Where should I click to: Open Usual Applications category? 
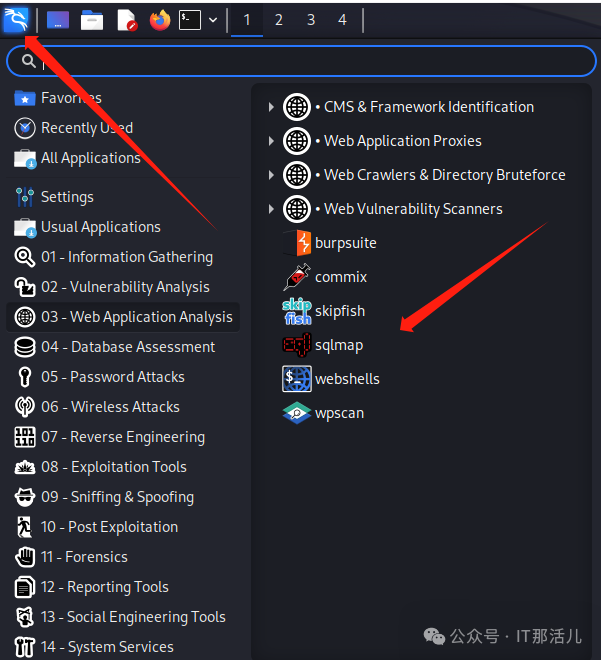(123, 227)
